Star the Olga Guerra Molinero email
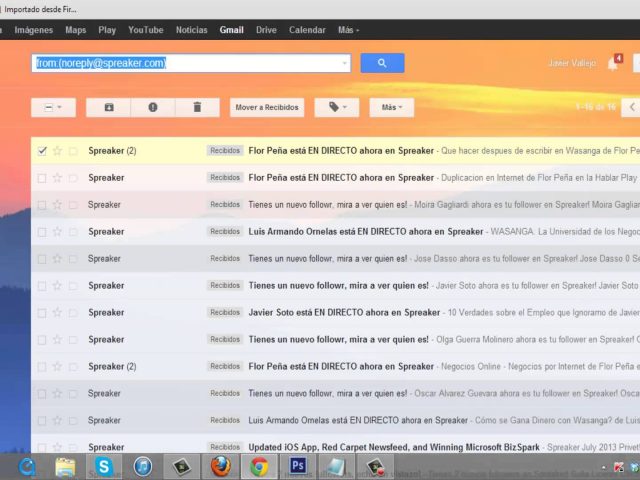Screen dimensions: 640x480 tap(57, 339)
